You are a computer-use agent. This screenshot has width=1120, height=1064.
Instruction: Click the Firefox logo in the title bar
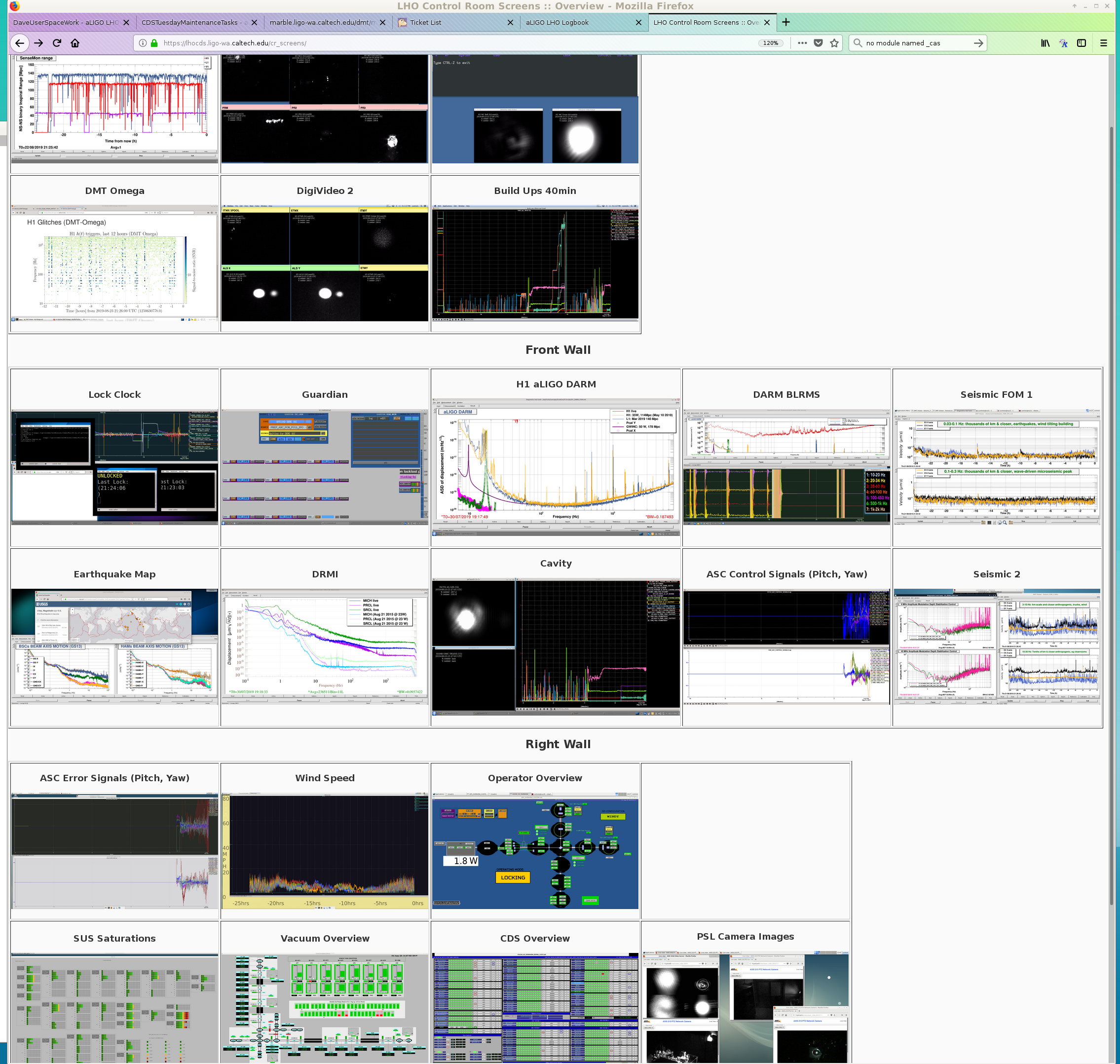14,5
